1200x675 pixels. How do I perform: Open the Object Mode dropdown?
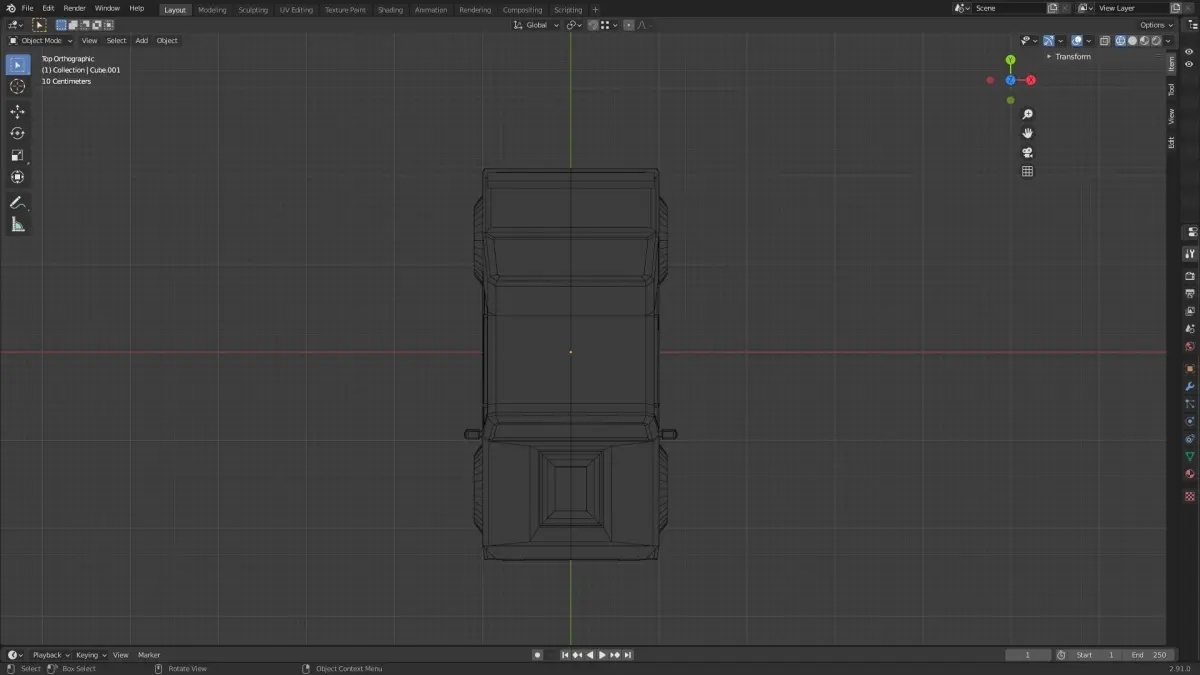(41, 41)
